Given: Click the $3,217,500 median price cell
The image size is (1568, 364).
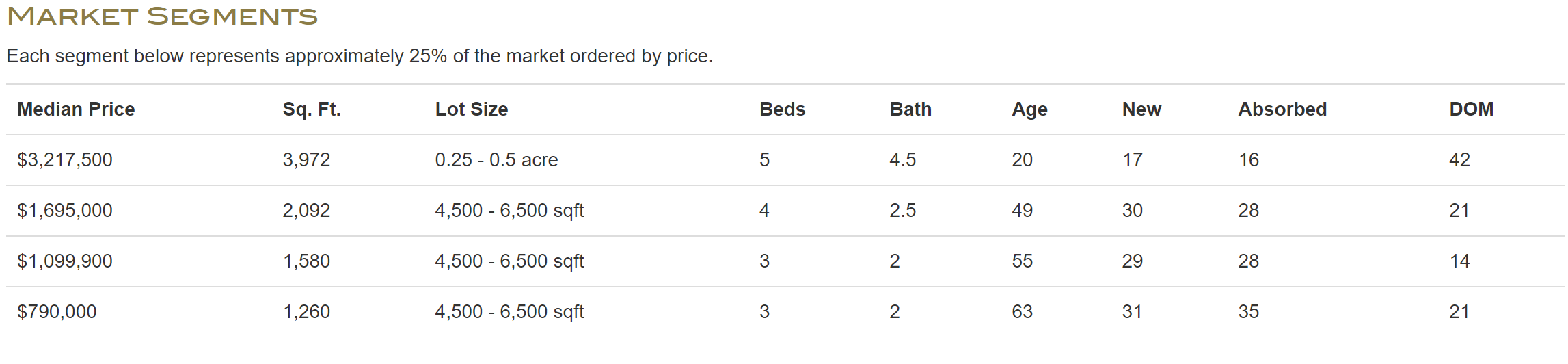Looking at the screenshot, I should point(65,160).
